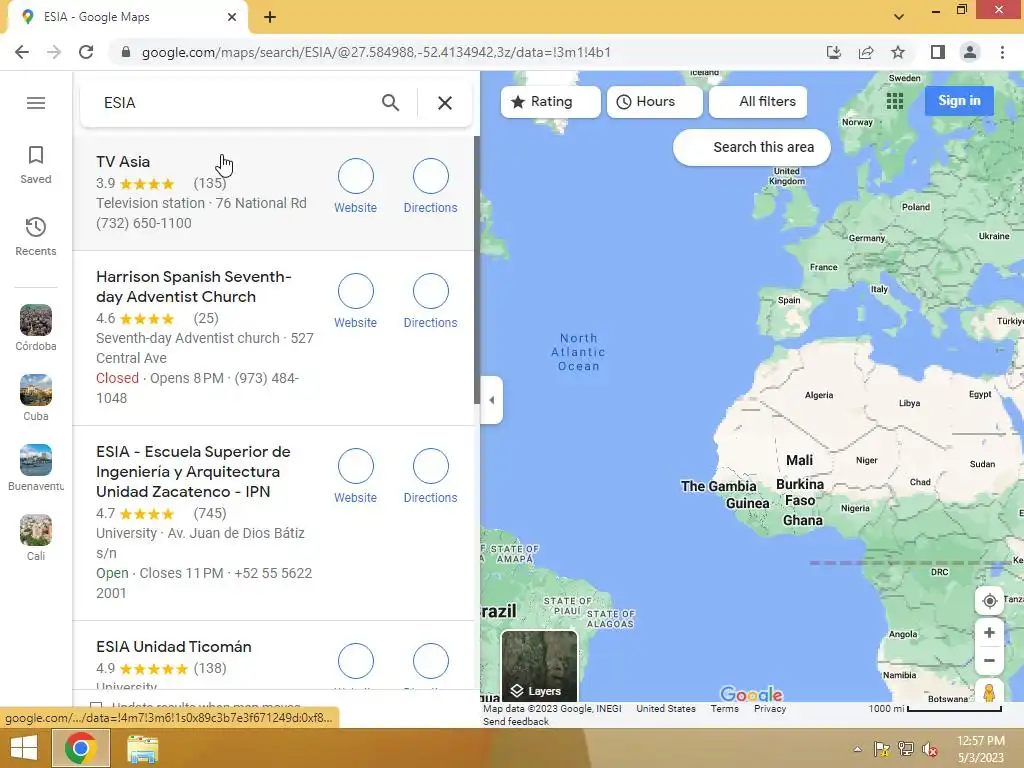Click the Chrome taskbar icon
Screen dimensions: 1024x768
pyautogui.click(x=80, y=748)
